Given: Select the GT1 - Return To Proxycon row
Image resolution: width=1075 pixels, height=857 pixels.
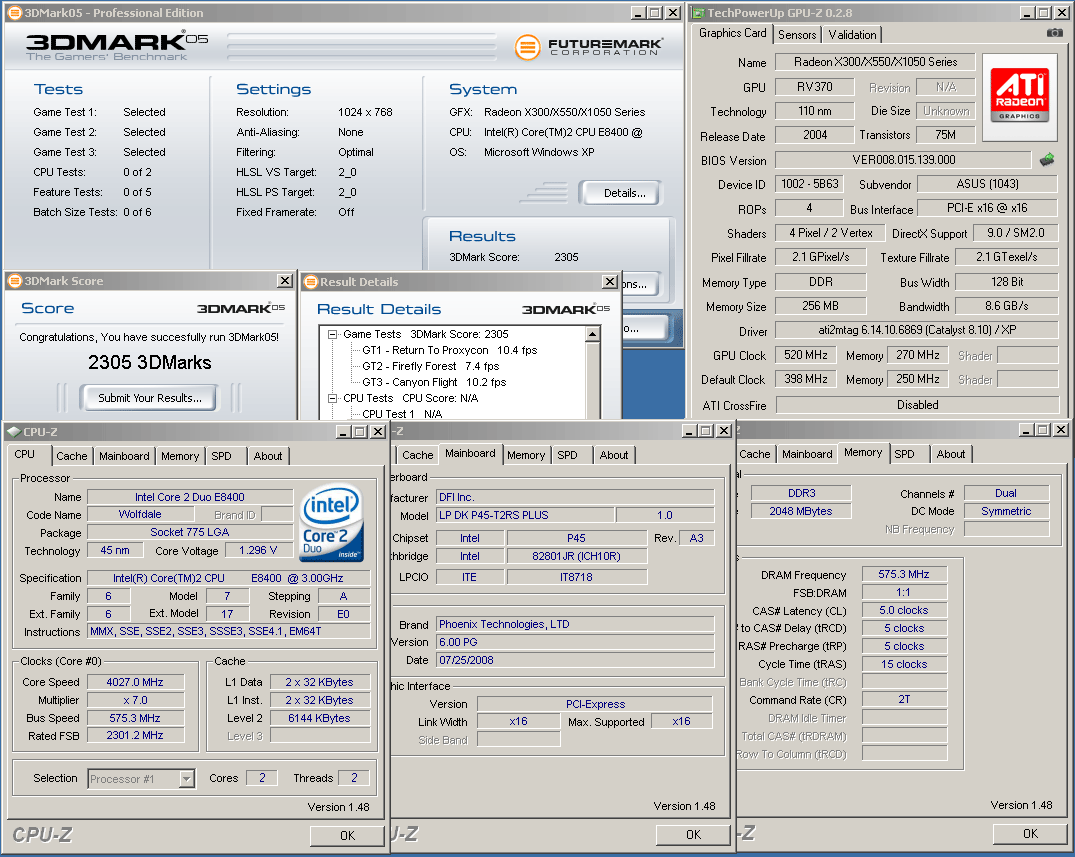Looking at the screenshot, I should click(x=449, y=350).
